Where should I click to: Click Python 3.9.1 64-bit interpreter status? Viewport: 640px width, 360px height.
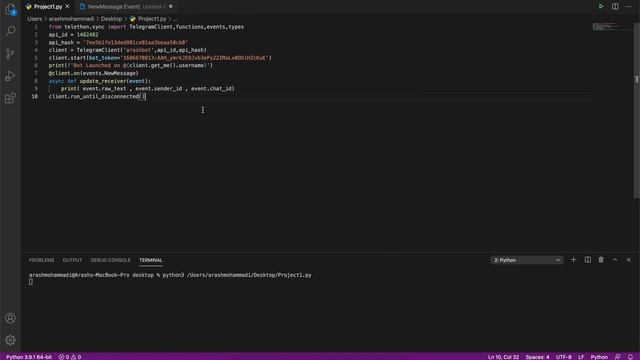click(29, 357)
